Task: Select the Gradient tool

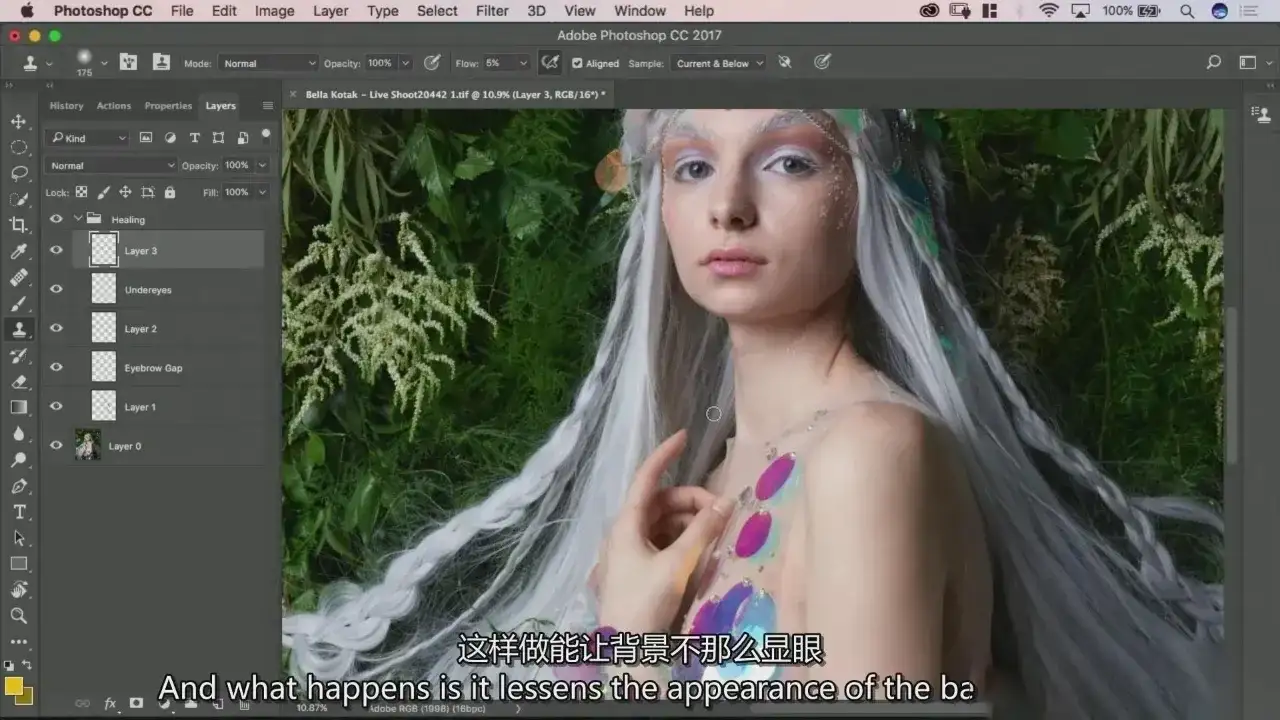Action: tap(18, 407)
